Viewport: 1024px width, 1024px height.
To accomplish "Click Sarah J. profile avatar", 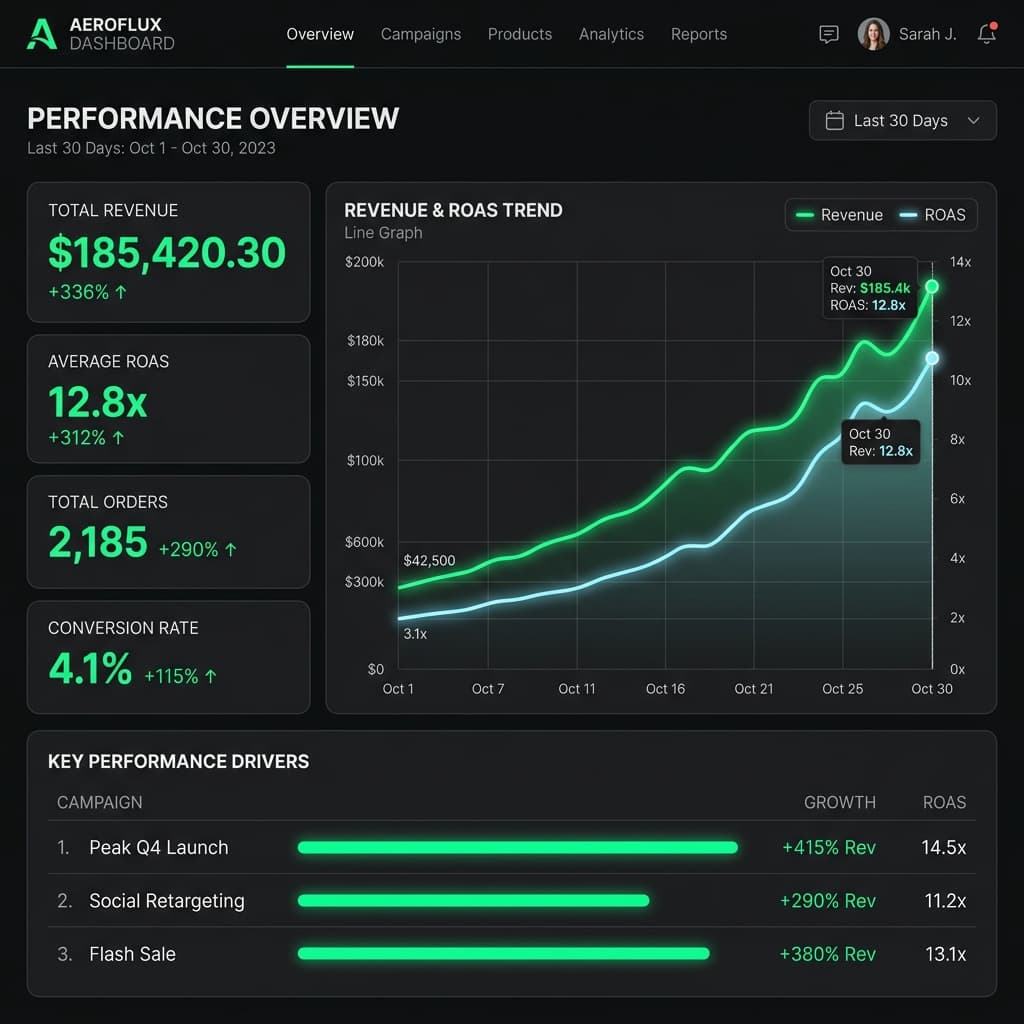I will point(873,34).
